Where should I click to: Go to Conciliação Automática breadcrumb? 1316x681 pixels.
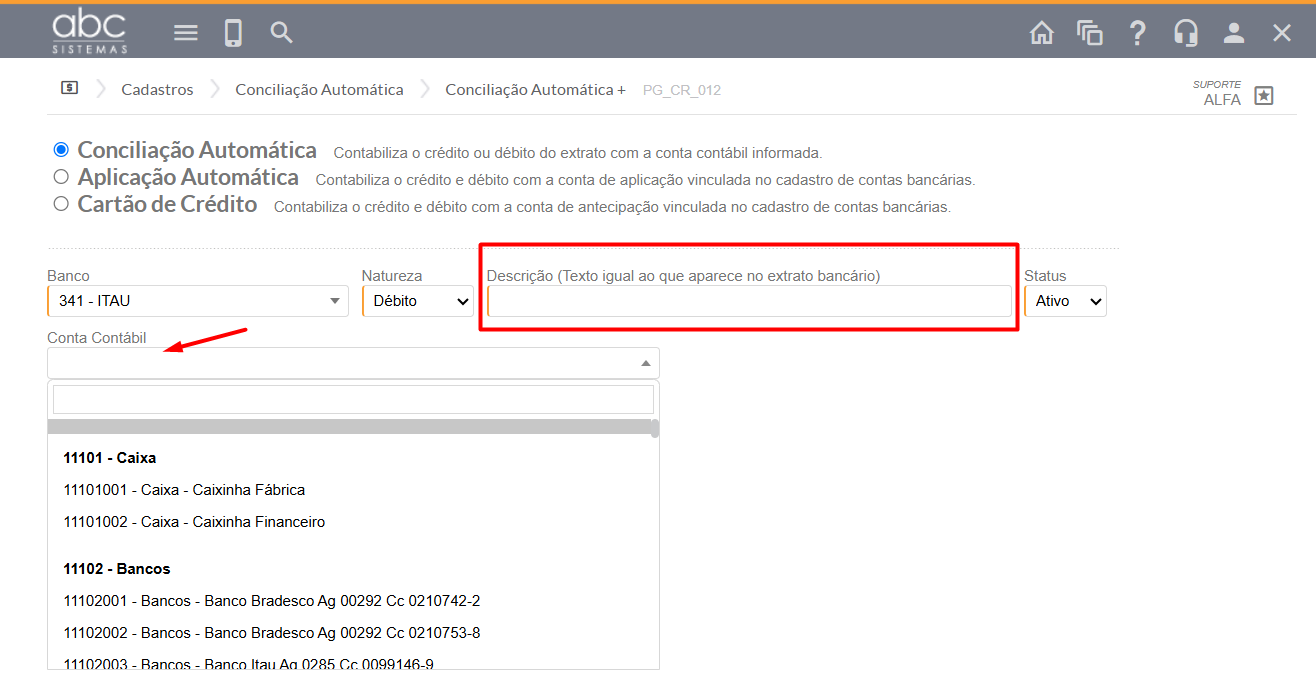coord(319,90)
